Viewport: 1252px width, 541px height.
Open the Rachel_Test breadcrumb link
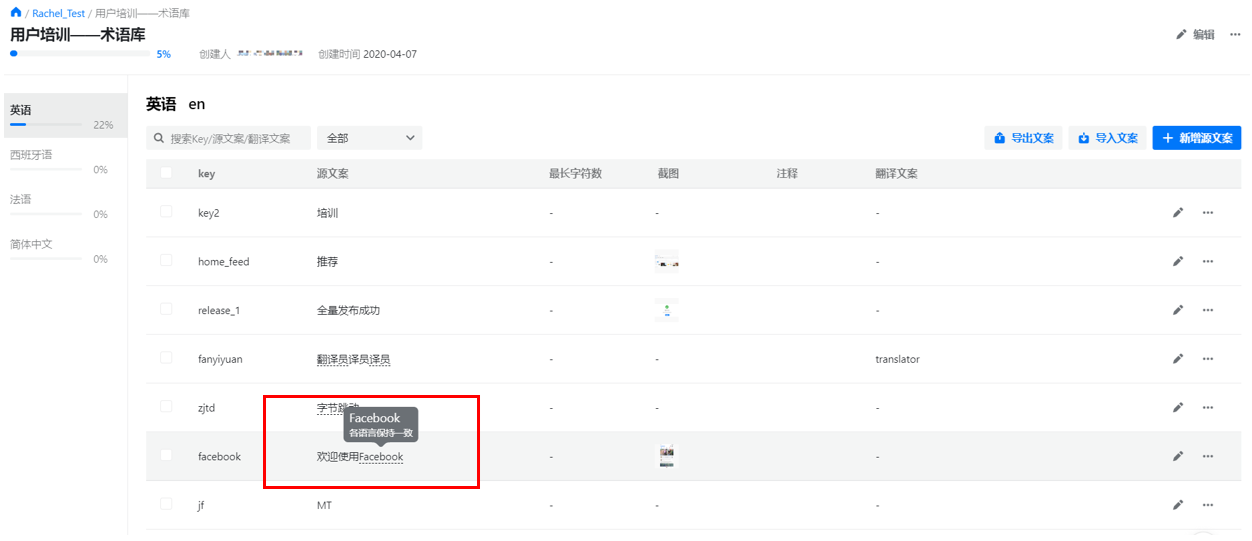(x=58, y=14)
